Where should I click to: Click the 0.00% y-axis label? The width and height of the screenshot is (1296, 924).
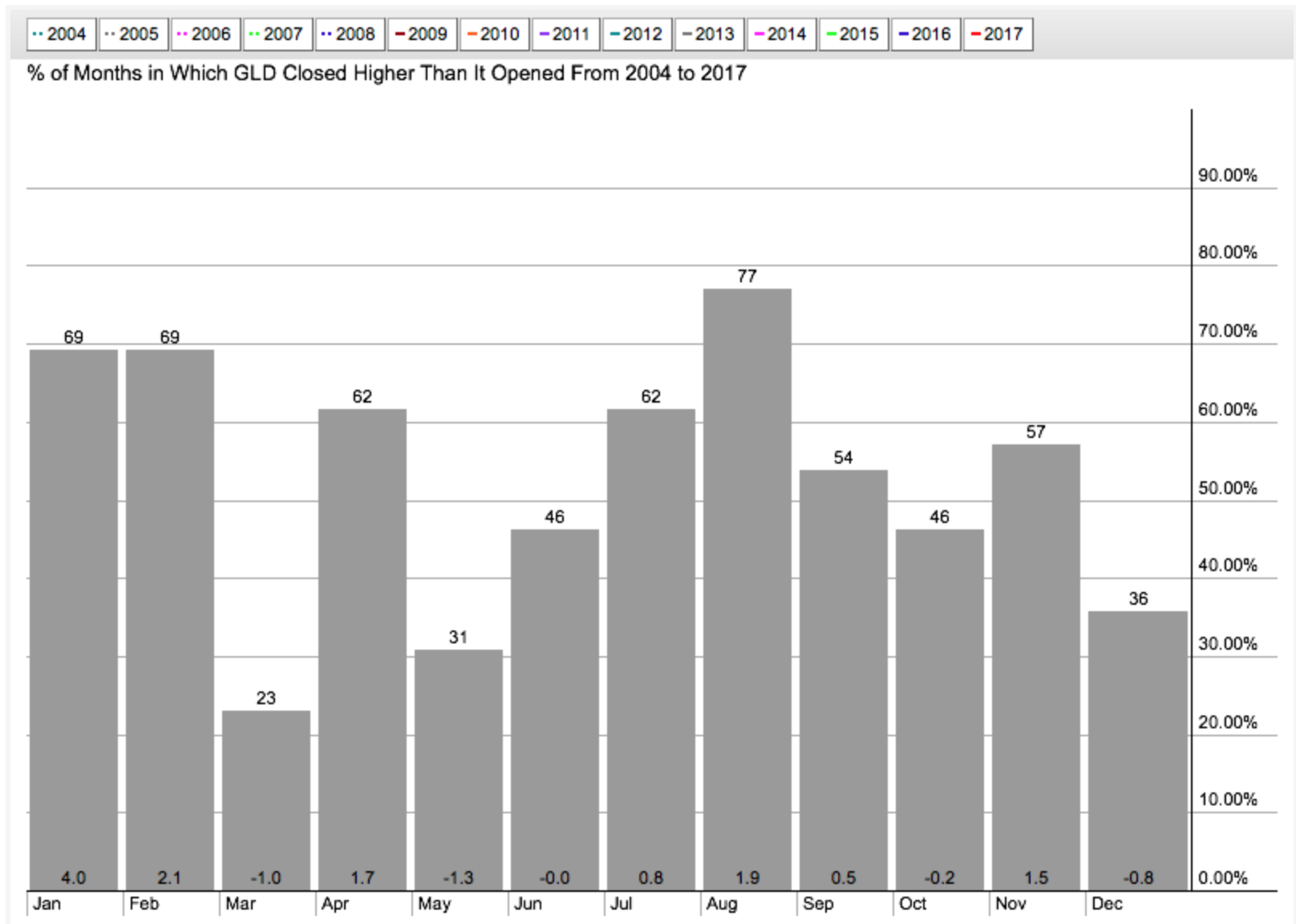(1223, 878)
